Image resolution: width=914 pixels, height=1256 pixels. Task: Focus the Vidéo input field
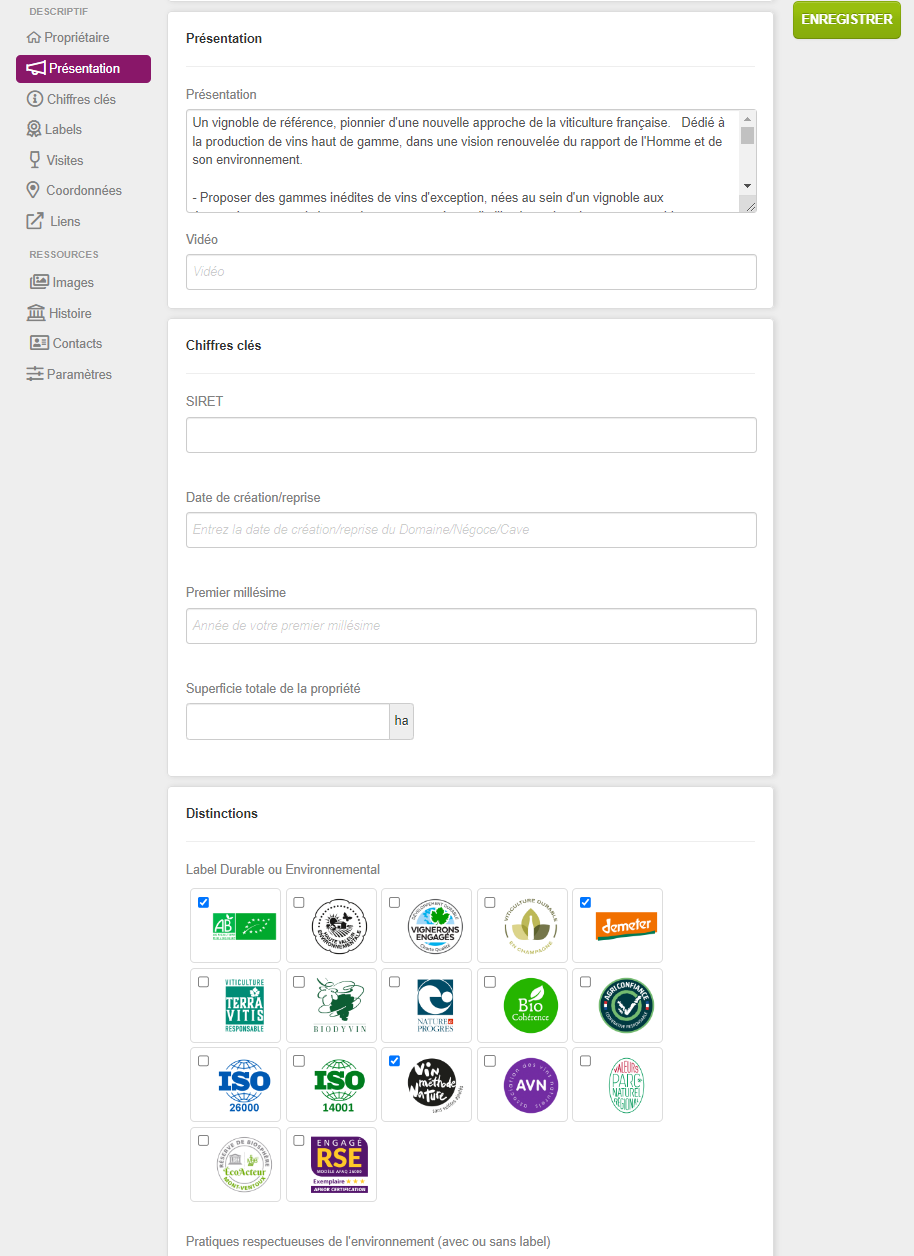click(471, 272)
